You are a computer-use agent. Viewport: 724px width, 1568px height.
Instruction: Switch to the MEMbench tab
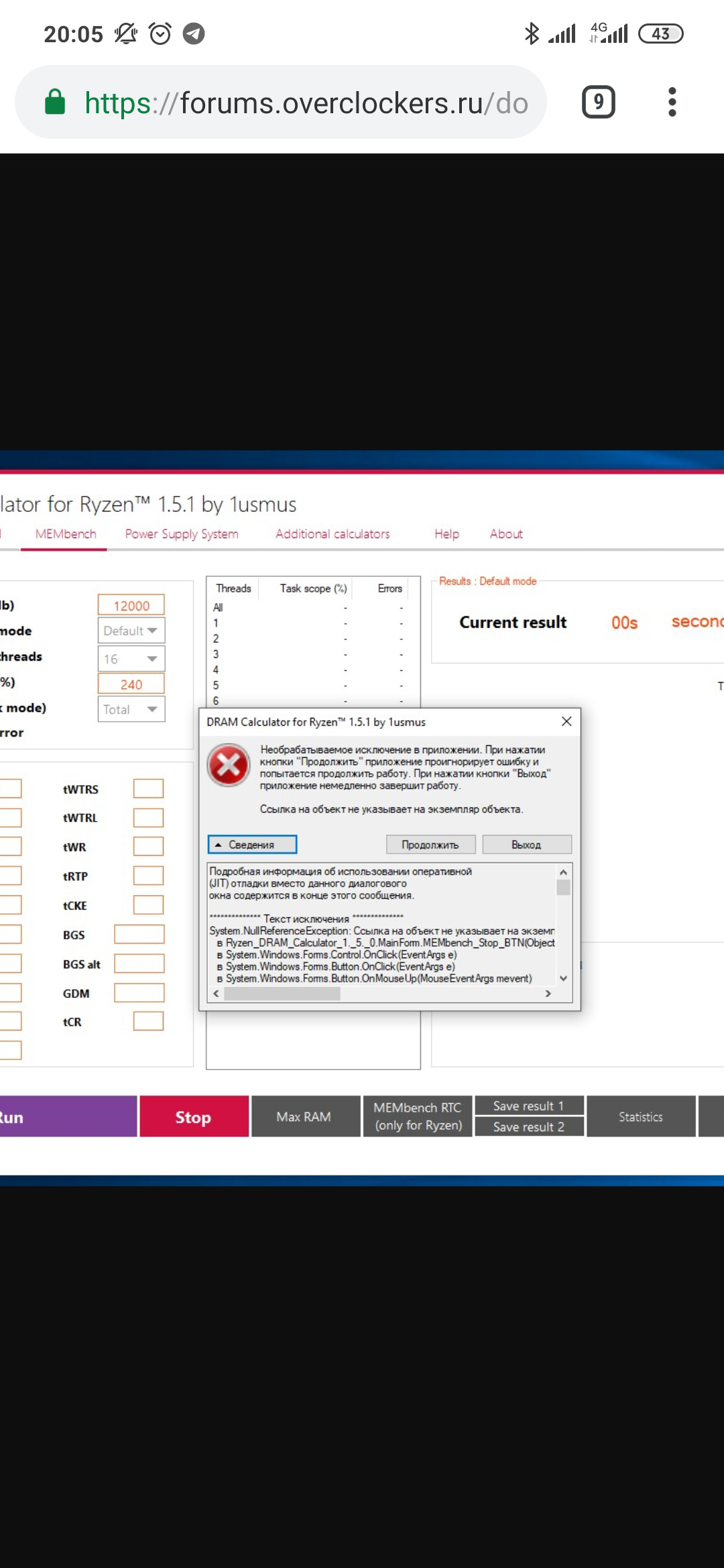tap(66, 534)
